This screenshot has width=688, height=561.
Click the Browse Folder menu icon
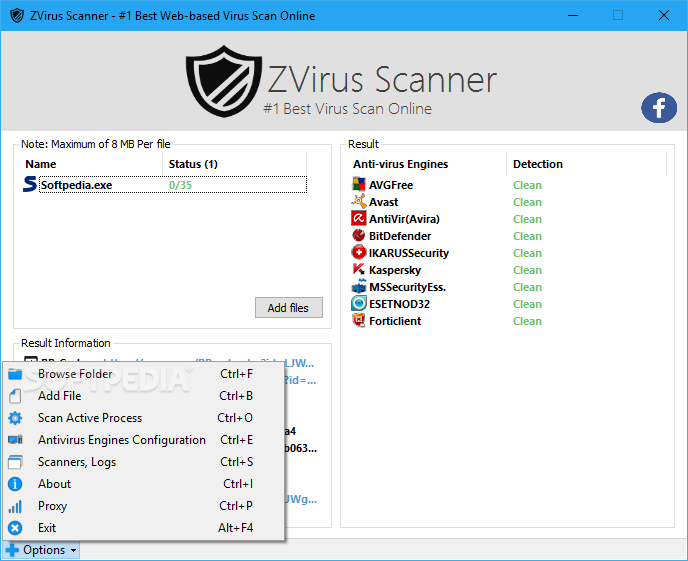[15, 374]
